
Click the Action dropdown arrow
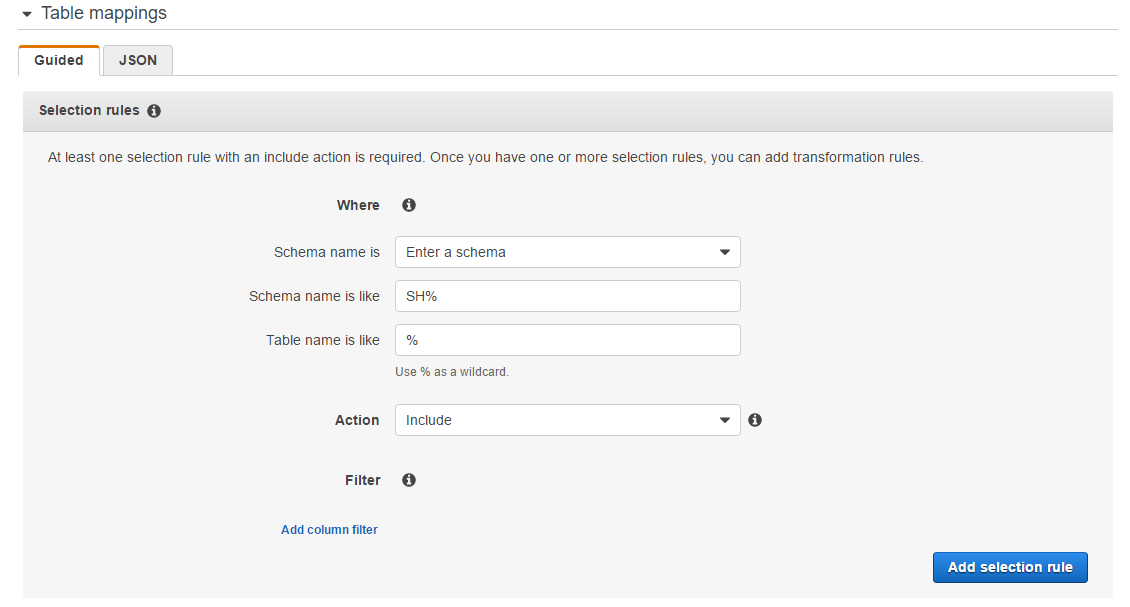click(724, 419)
